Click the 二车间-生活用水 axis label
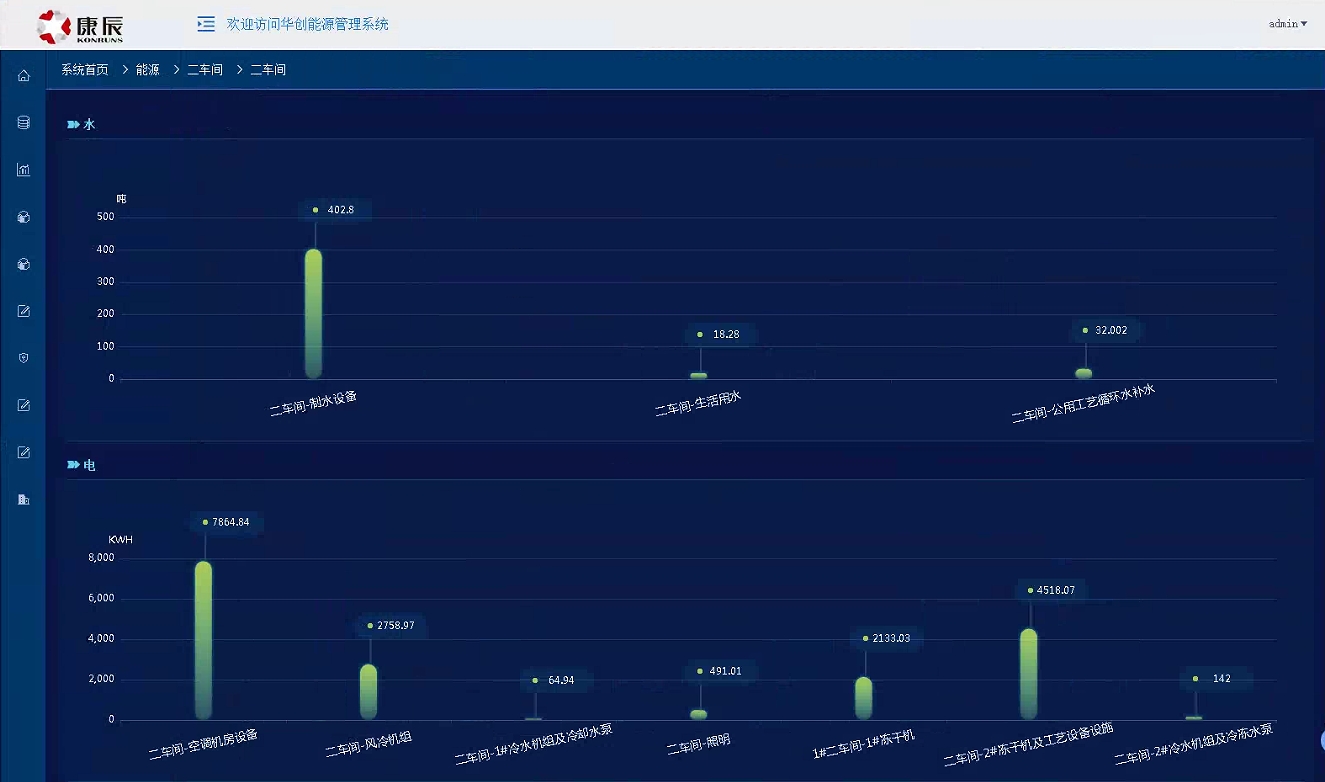The width and height of the screenshot is (1325, 782). [697, 403]
